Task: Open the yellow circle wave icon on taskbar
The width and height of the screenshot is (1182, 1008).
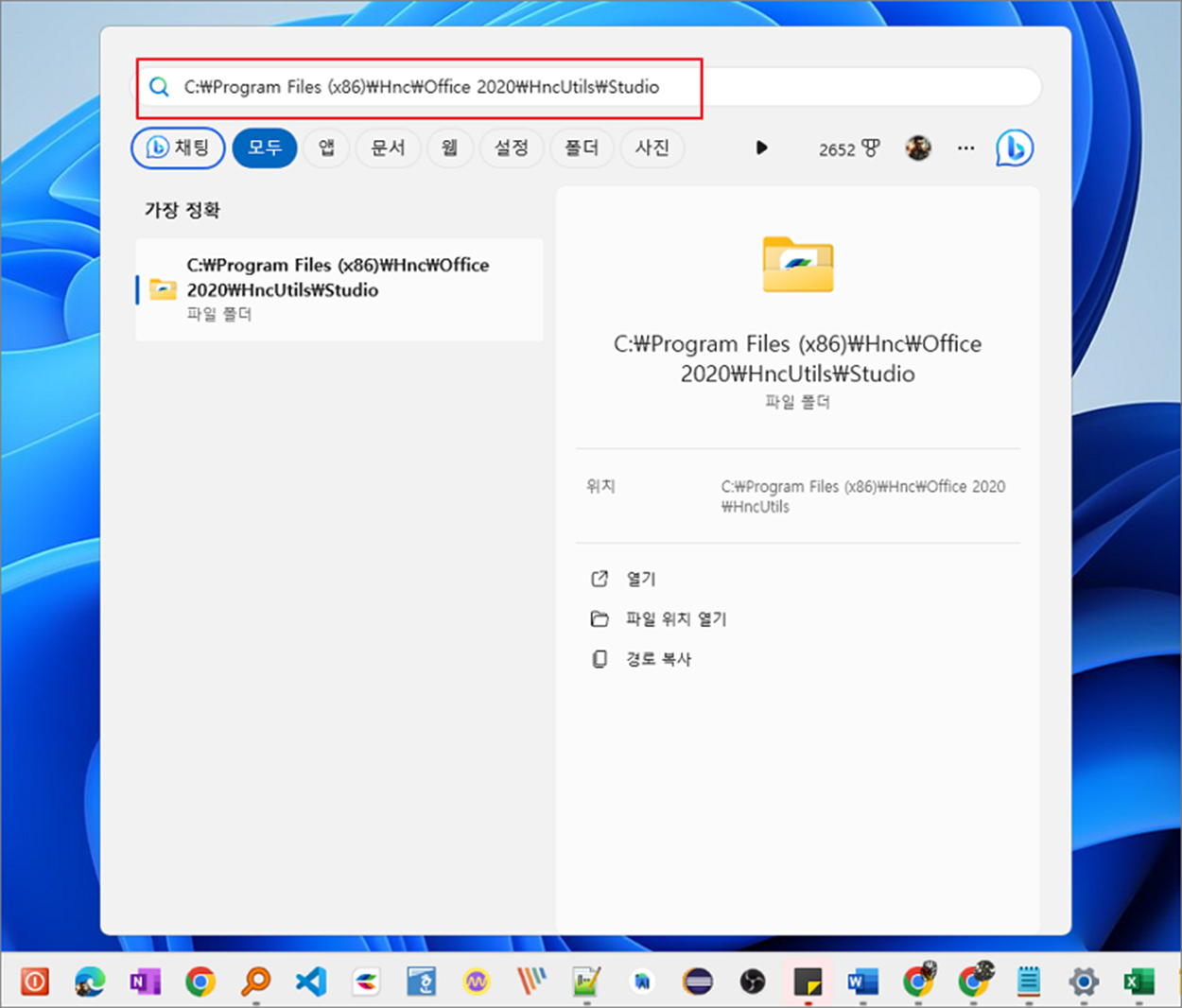Action: click(477, 982)
